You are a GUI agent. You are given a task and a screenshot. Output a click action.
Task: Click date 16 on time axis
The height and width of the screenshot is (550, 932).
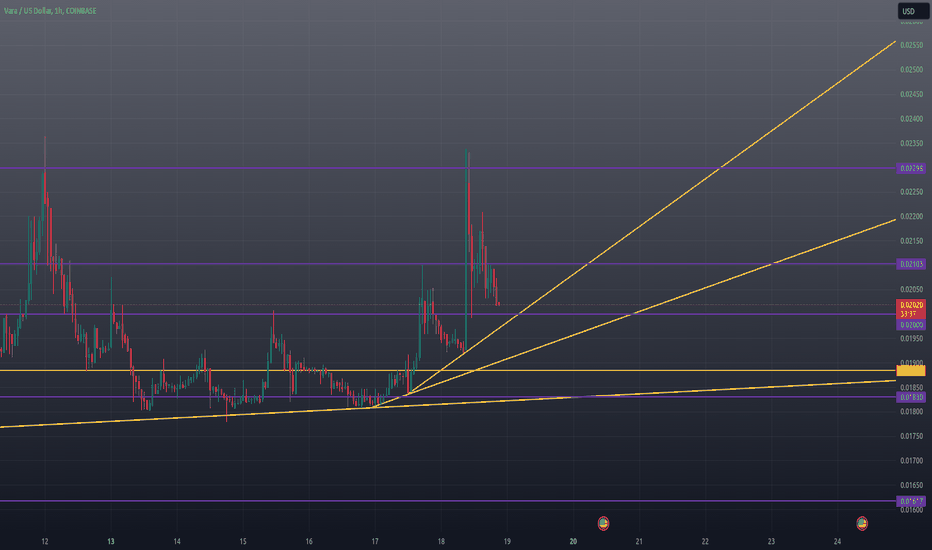tap(309, 541)
